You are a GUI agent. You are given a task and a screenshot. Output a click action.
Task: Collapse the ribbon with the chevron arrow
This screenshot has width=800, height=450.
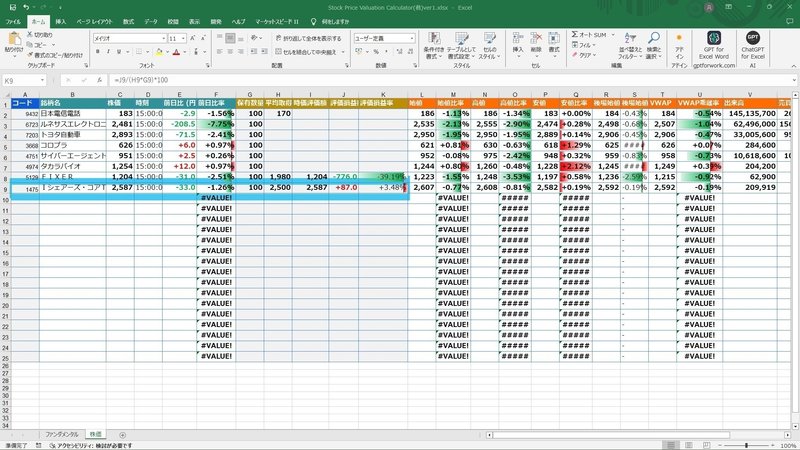click(793, 66)
